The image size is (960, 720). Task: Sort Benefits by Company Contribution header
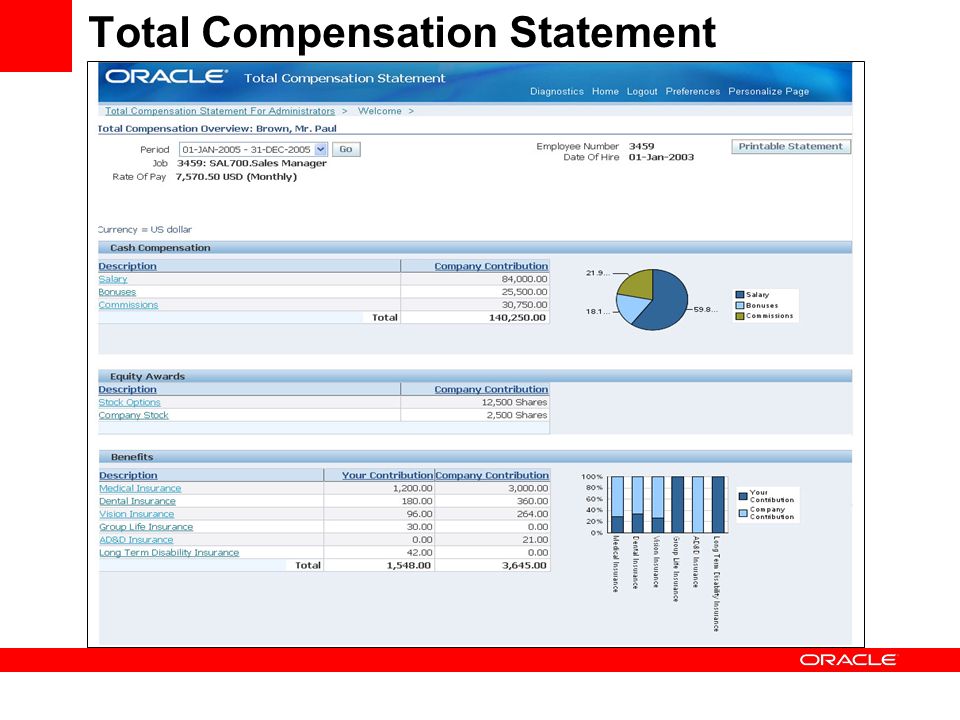[x=492, y=476]
